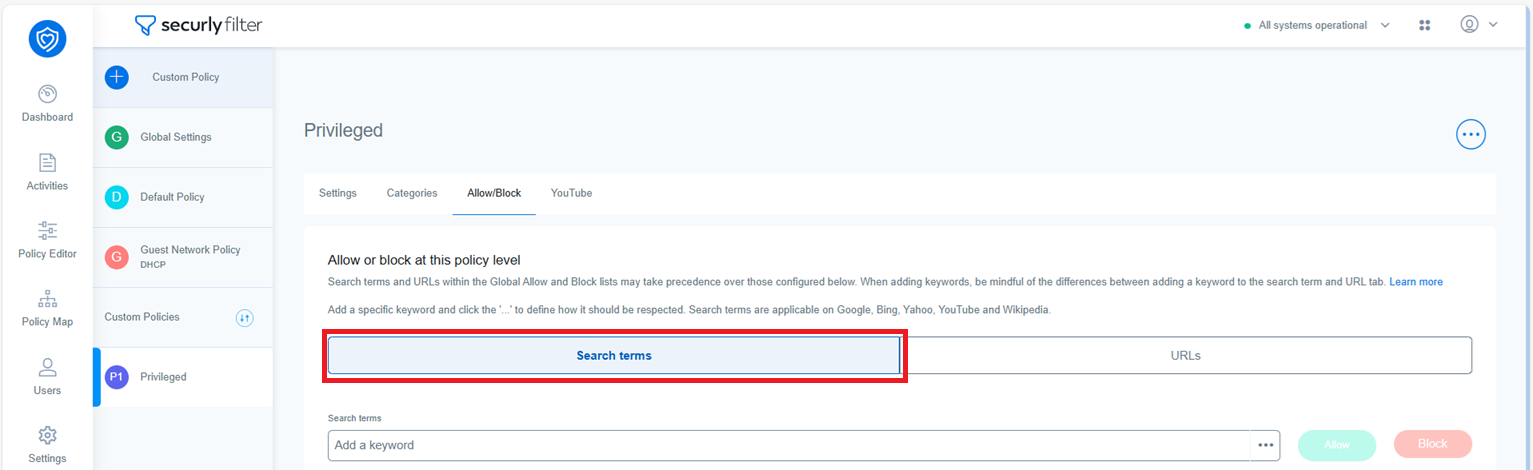
Task: Open the Dashboard from the sidebar
Action: tap(47, 104)
